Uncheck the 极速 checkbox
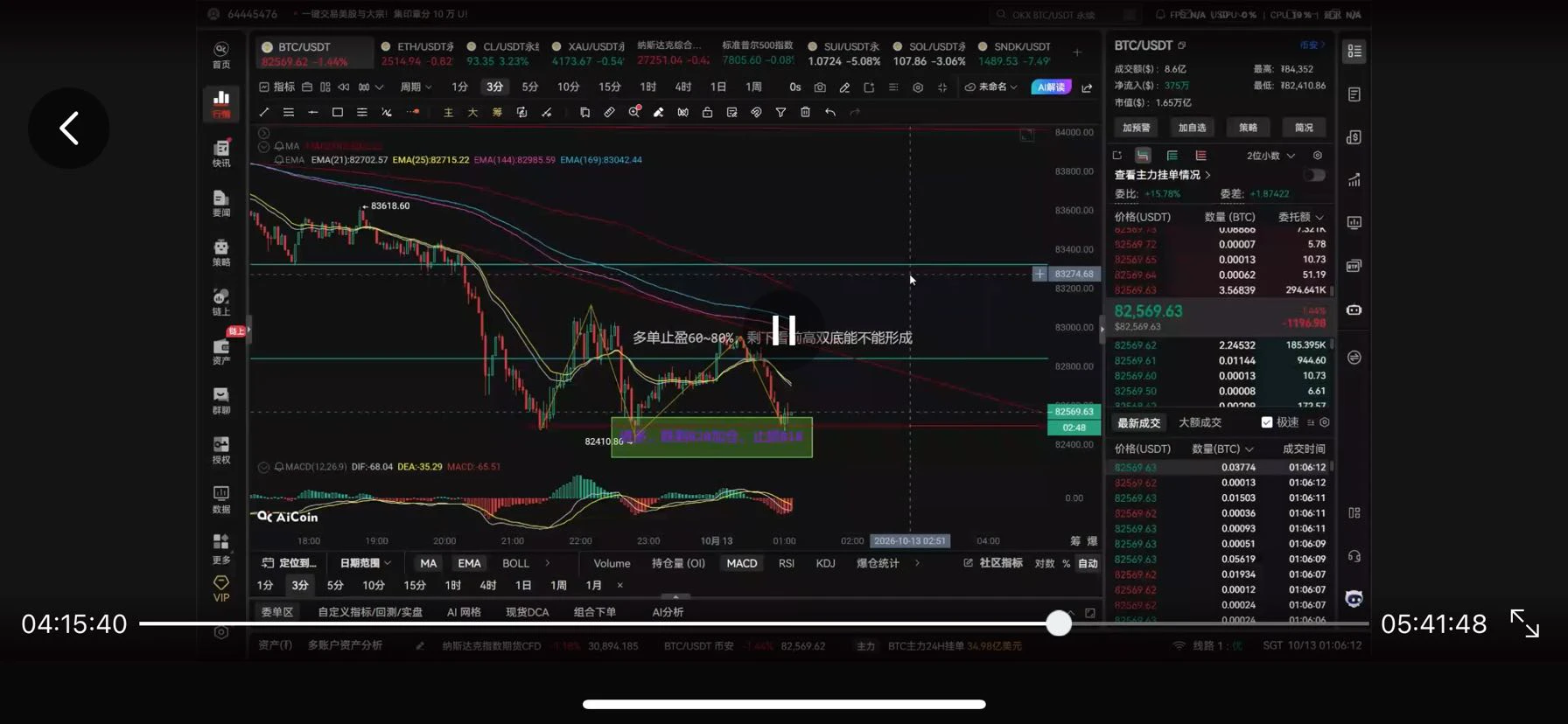Screen dimensions: 1568x724 point(1266,422)
